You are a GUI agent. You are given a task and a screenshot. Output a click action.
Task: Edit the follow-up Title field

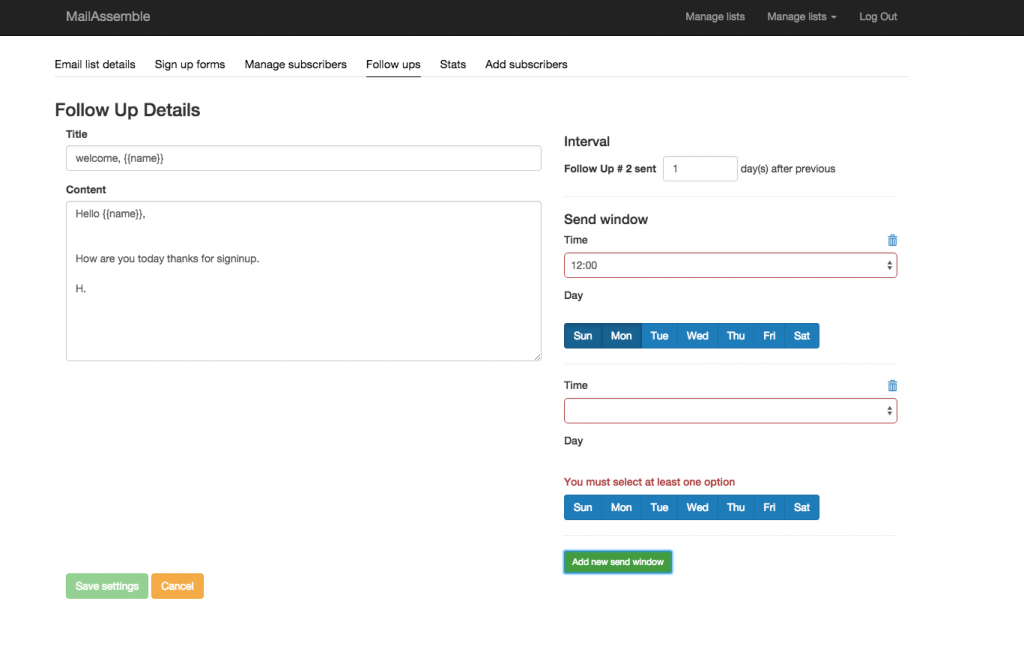click(303, 157)
